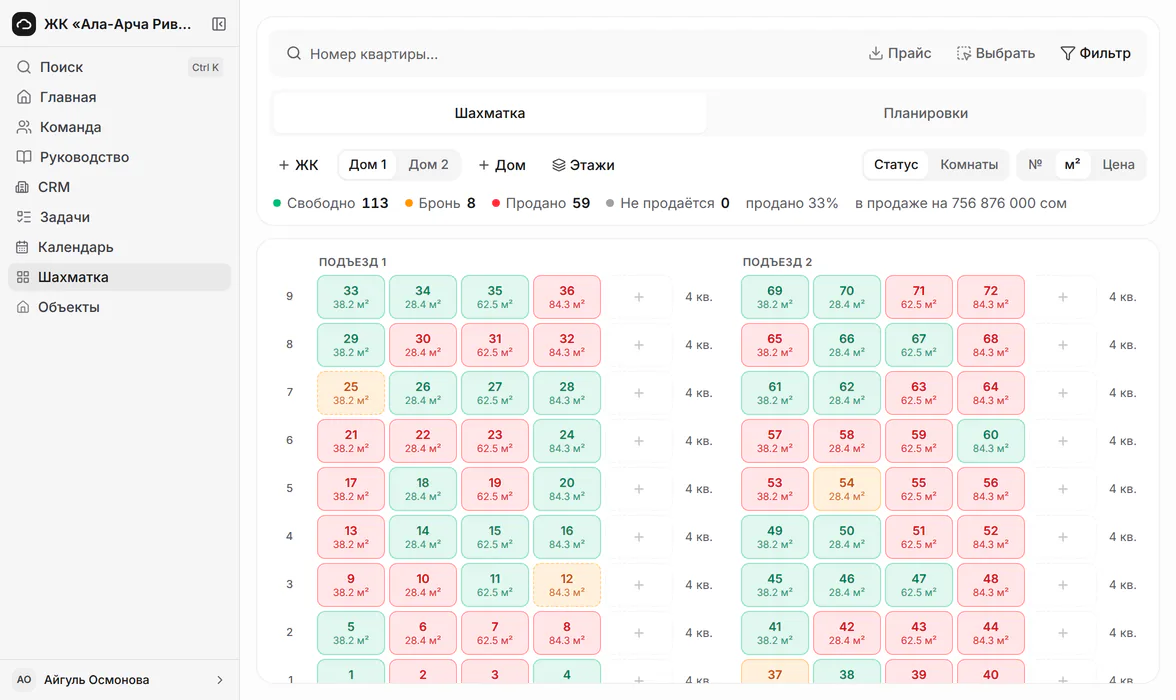
Task: Select the Дом 1 tab
Action: pyautogui.click(x=368, y=164)
